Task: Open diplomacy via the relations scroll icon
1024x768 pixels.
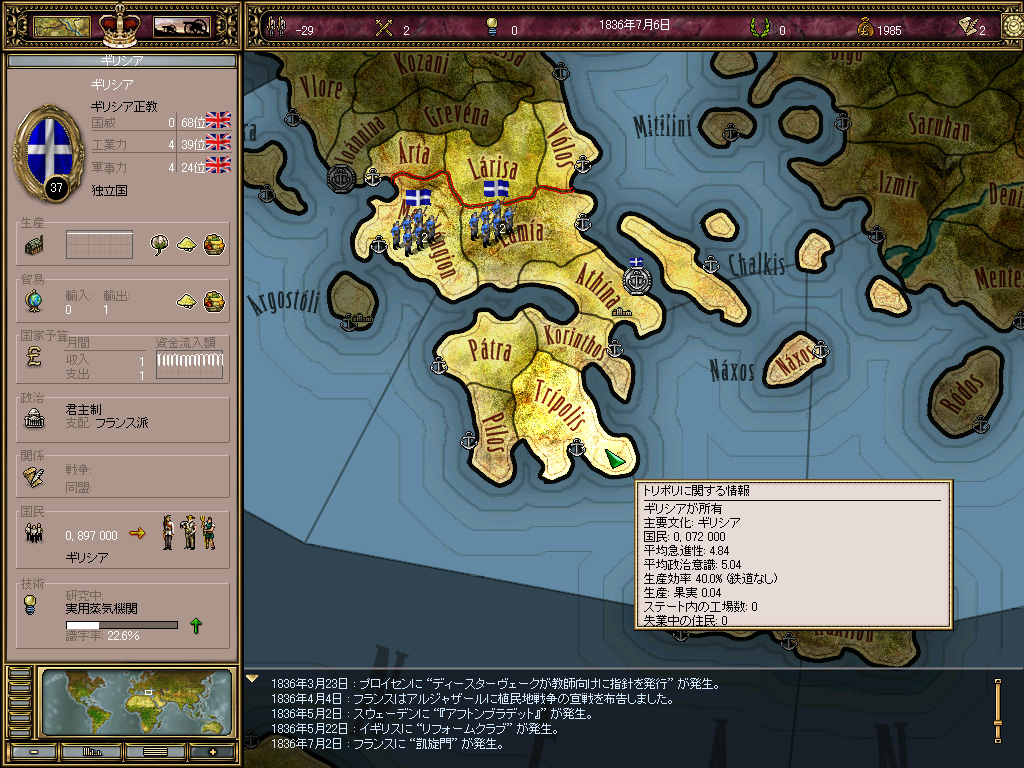Action: (34, 477)
